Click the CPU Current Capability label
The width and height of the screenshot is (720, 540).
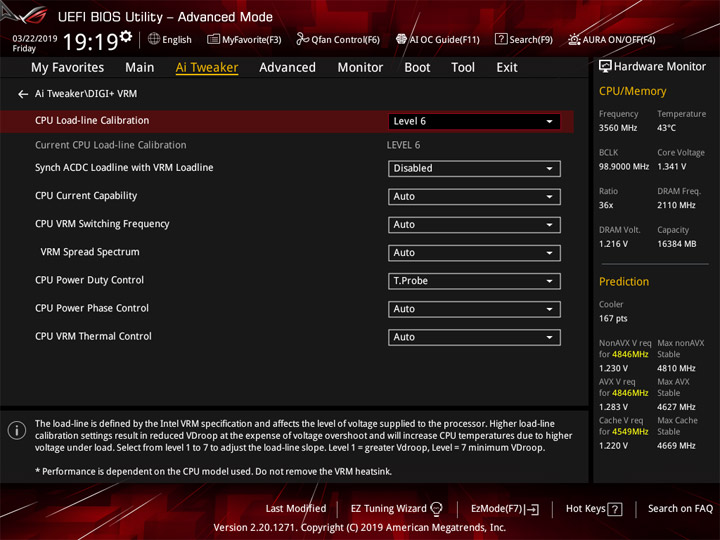[86, 196]
